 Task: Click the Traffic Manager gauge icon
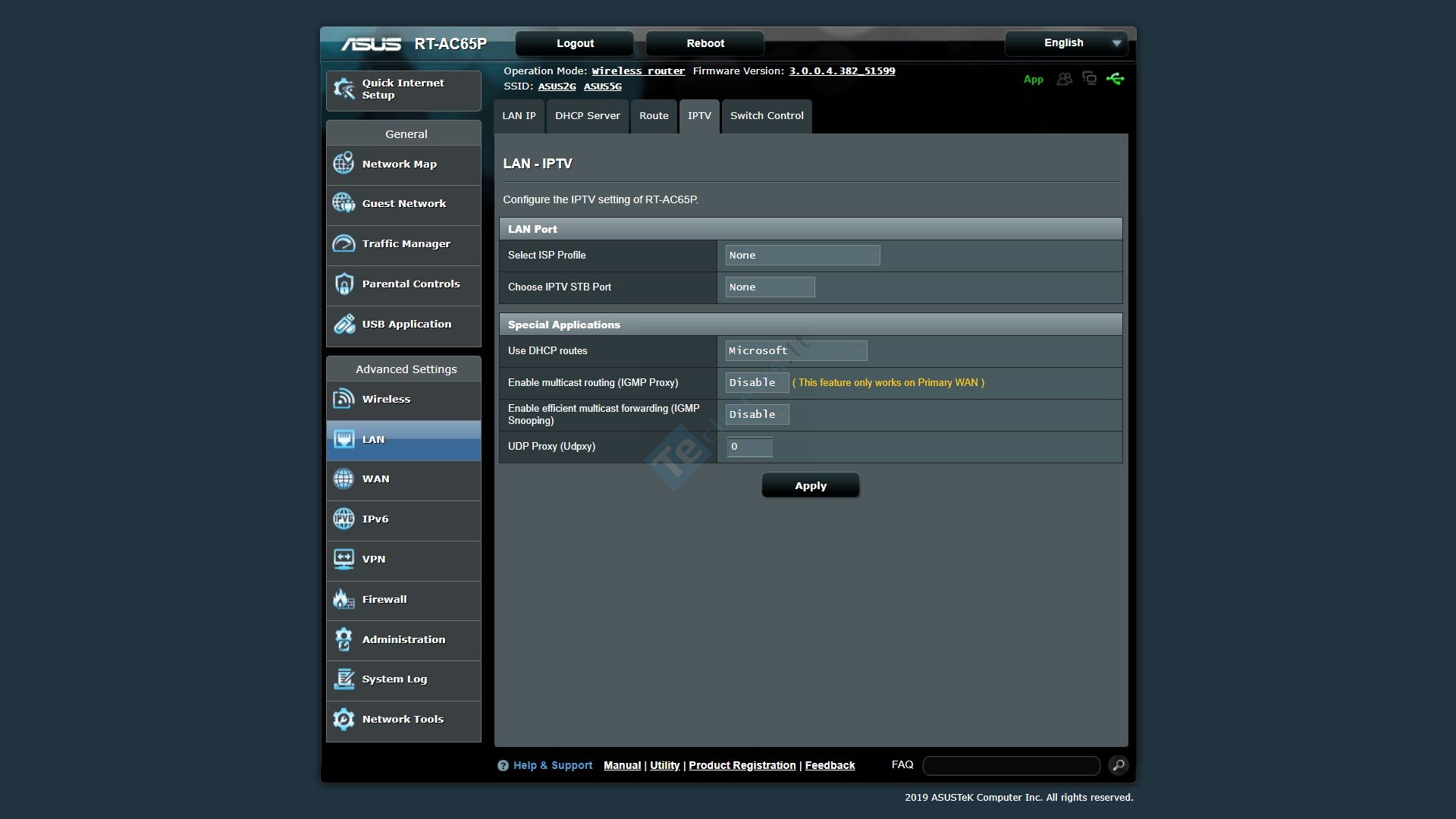point(344,243)
